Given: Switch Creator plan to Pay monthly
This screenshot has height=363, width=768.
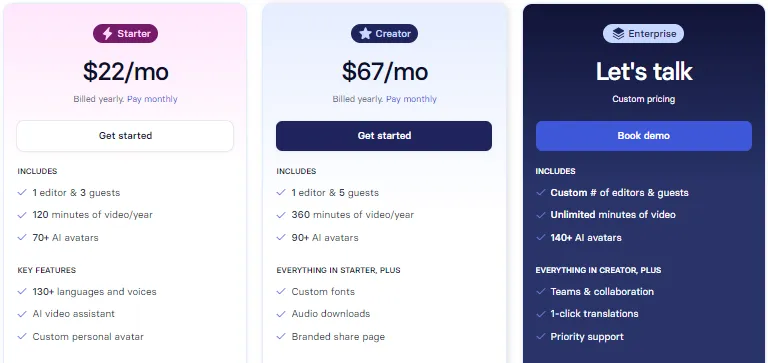Looking at the screenshot, I should 411,99.
